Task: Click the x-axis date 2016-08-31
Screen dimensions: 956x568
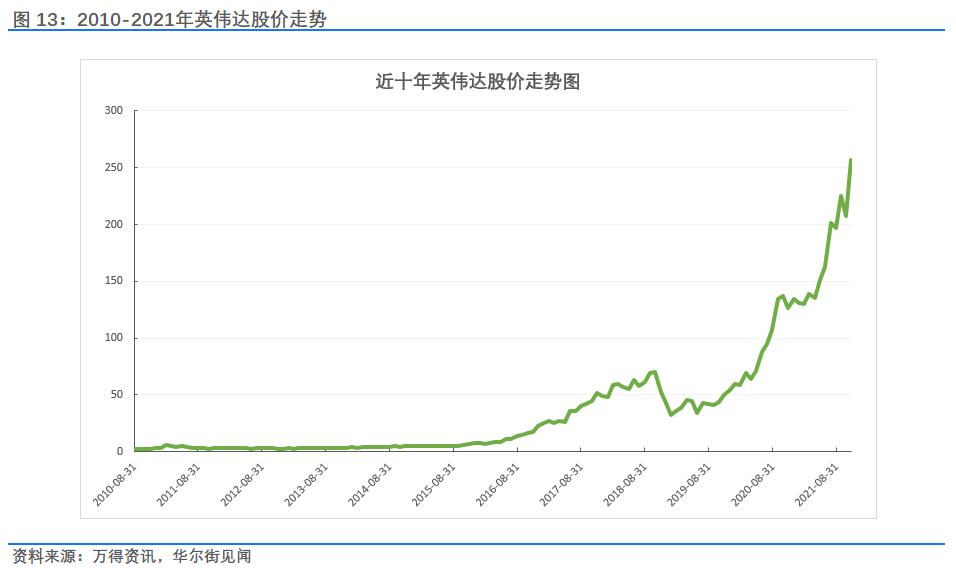Action: click(498, 485)
